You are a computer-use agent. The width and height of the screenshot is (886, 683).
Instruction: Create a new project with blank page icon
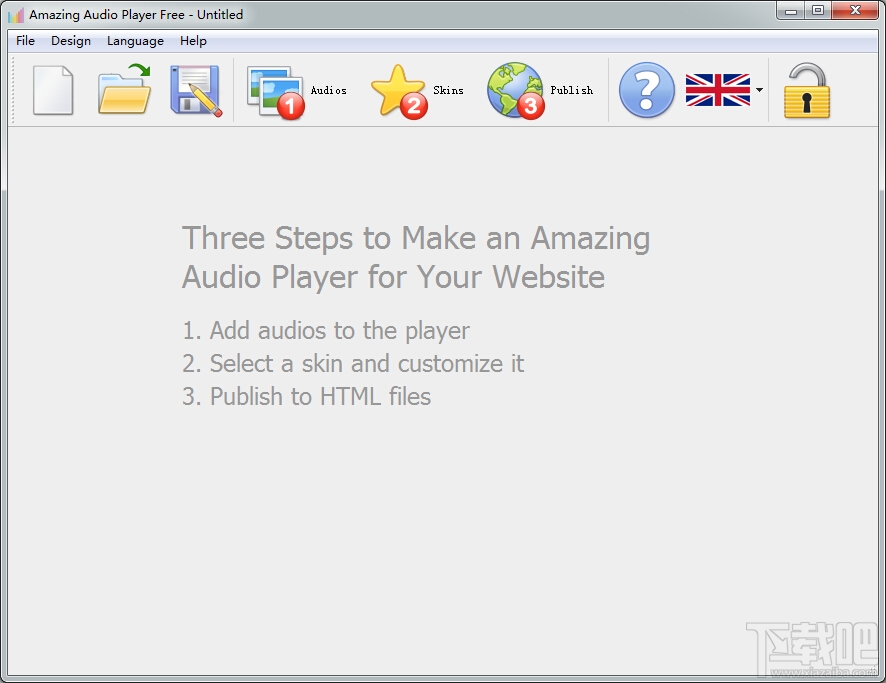[x=53, y=90]
